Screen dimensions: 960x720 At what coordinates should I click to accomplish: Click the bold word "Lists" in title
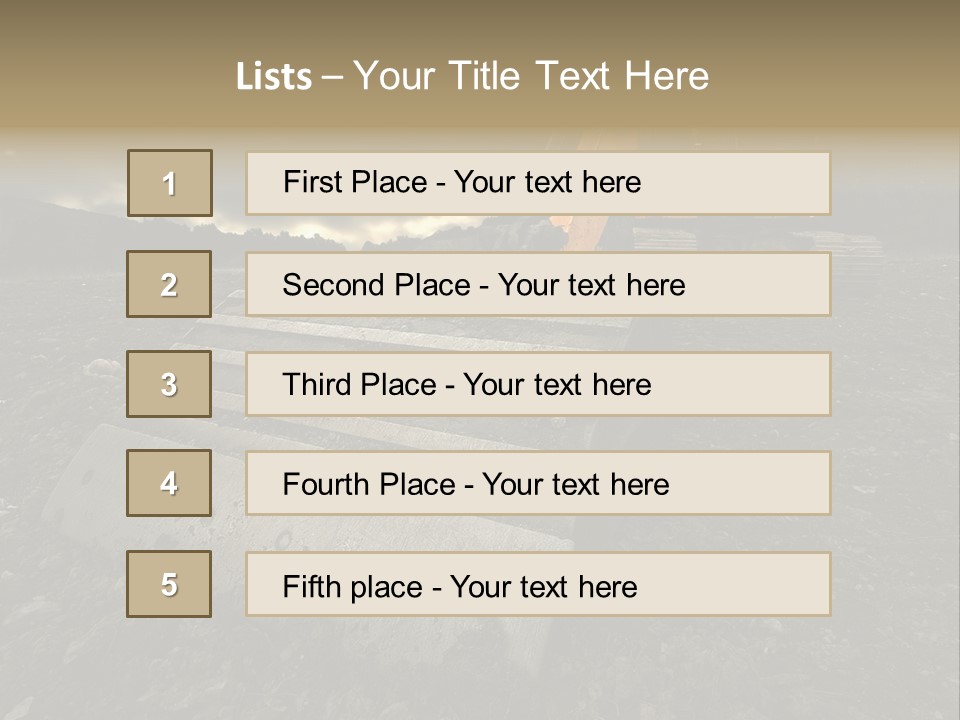click(274, 76)
